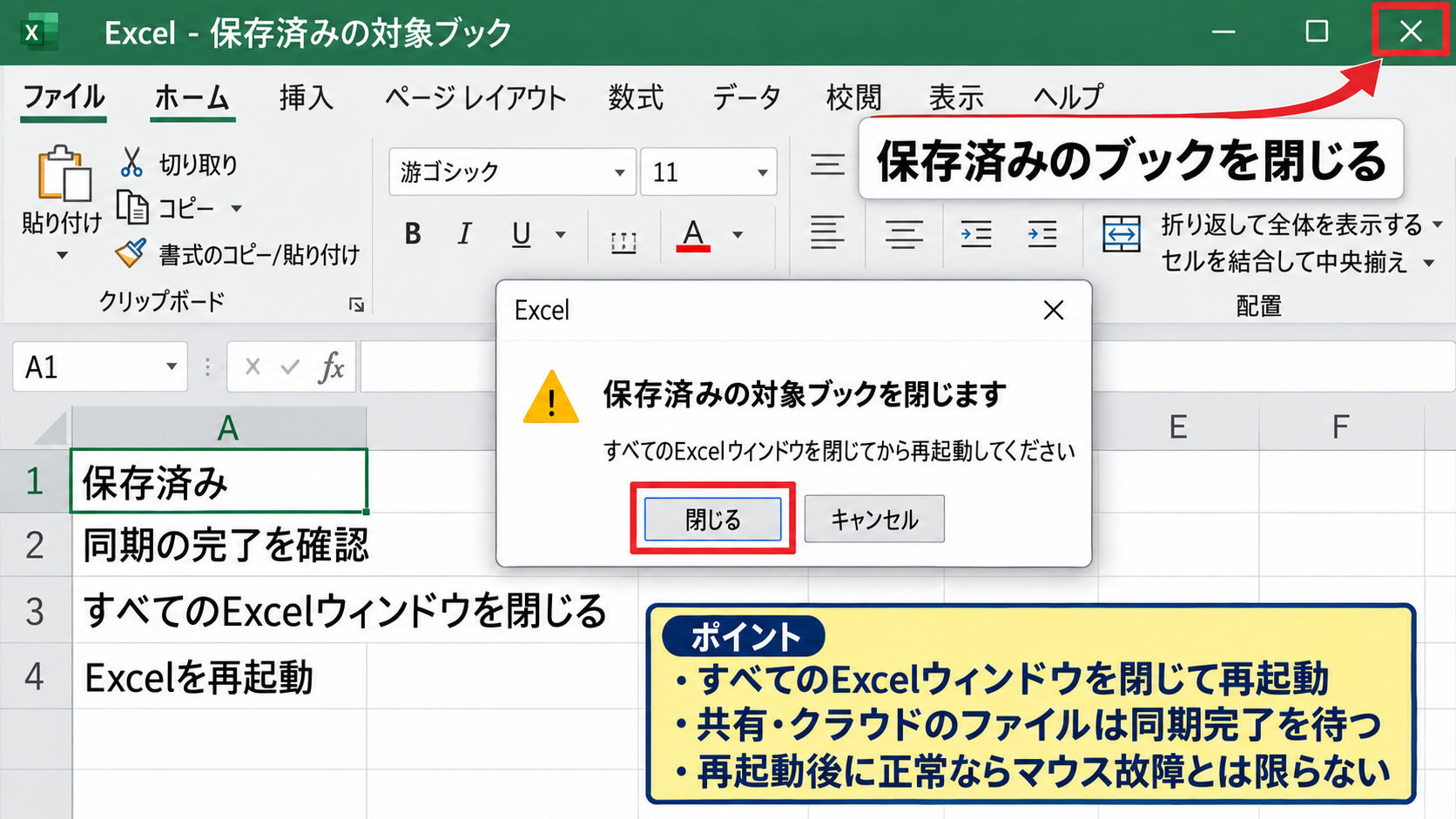Click the 閉じる button in dialog
Viewport: 1456px width, 819px height.
712,520
